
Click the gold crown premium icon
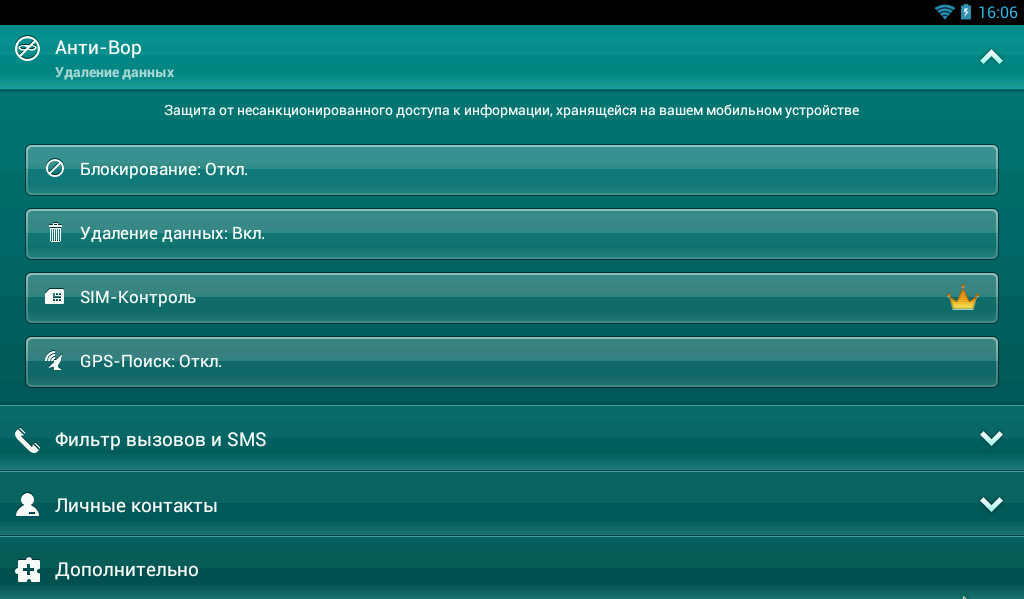(x=962, y=298)
